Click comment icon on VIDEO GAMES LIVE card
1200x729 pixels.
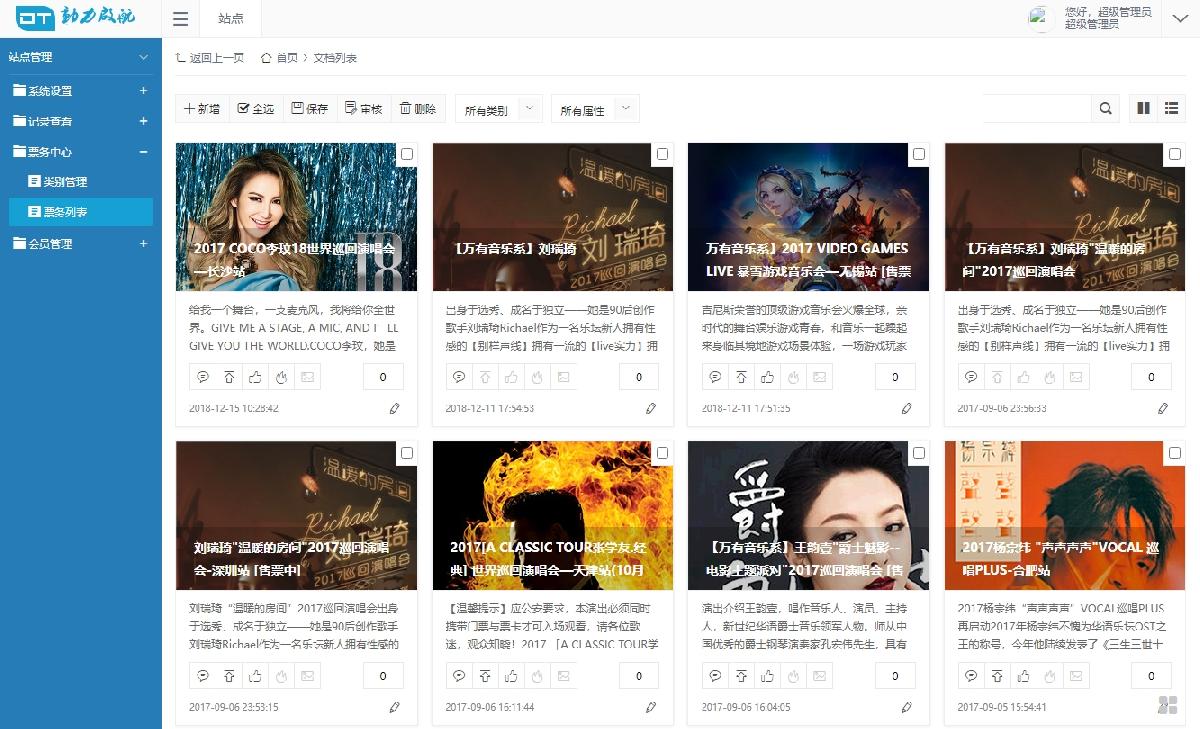715,377
